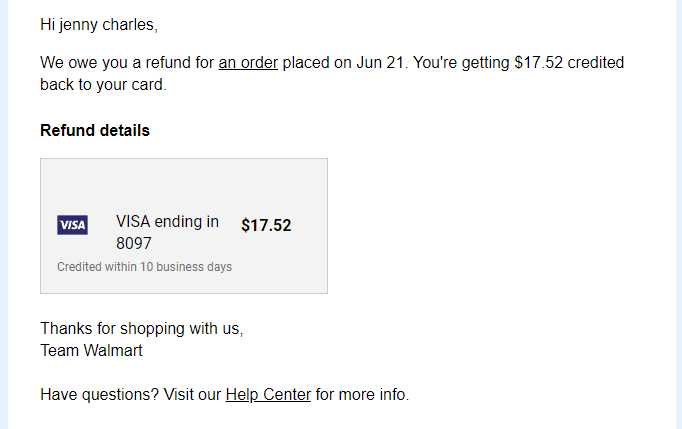Image resolution: width=682 pixels, height=429 pixels.
Task: Click "for more info" text
Action: pos(362,395)
